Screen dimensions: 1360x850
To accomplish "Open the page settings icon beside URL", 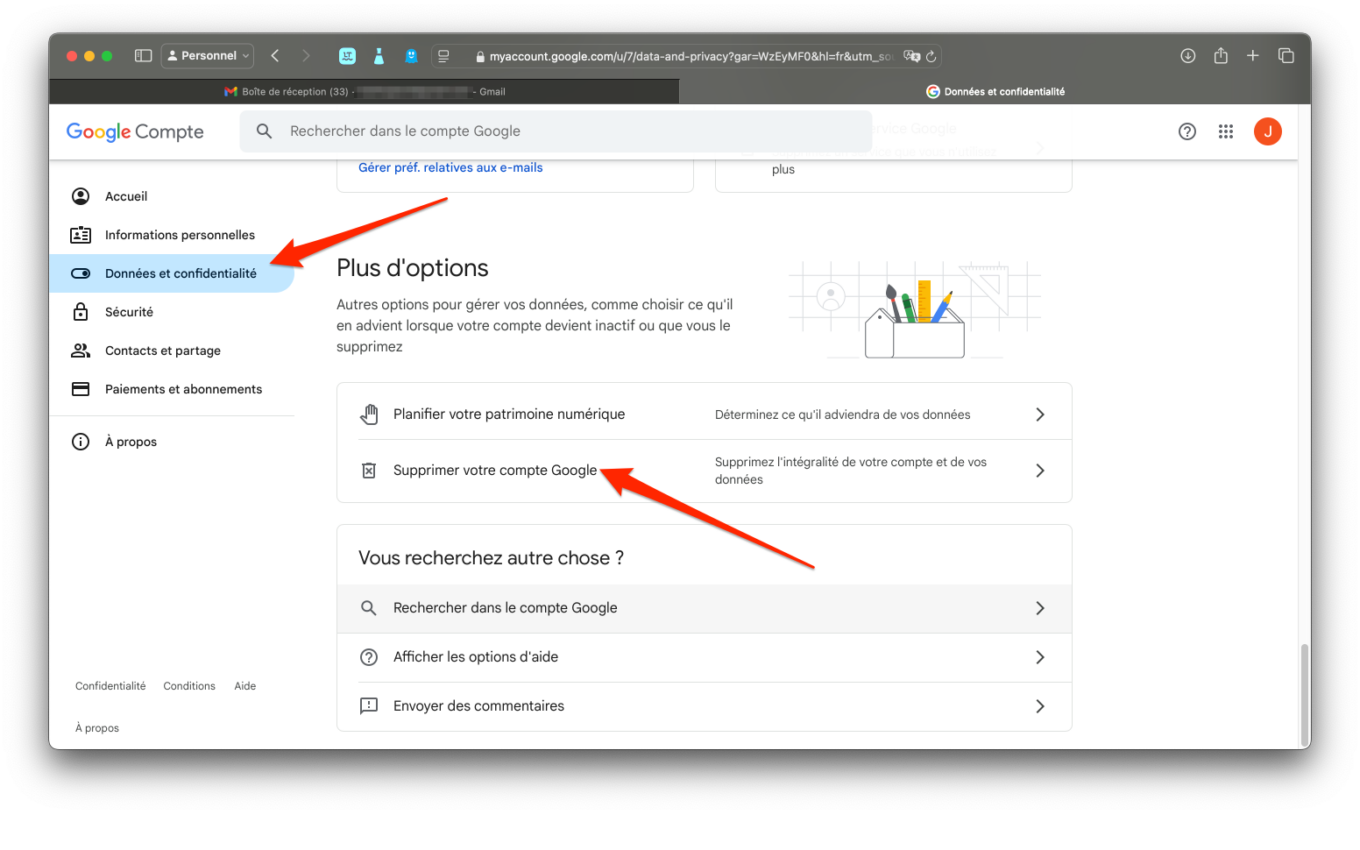I will (445, 56).
